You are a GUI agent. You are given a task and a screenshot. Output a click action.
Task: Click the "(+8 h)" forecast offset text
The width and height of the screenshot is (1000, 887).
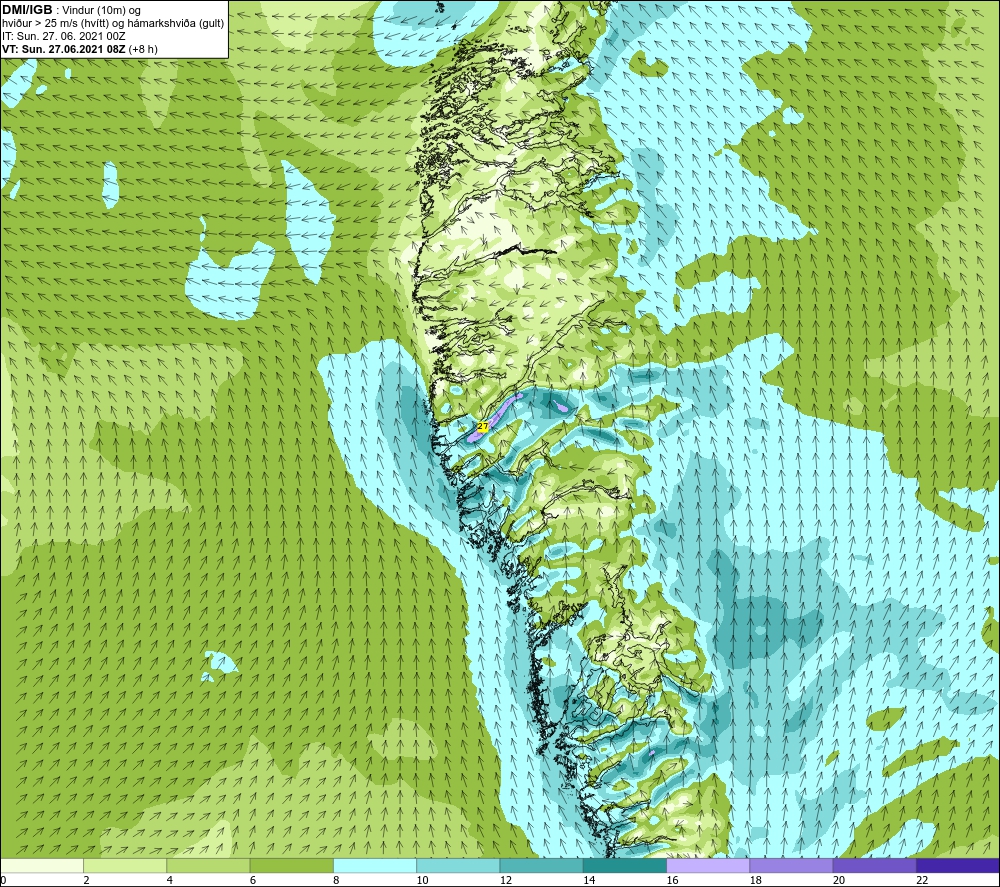point(143,49)
